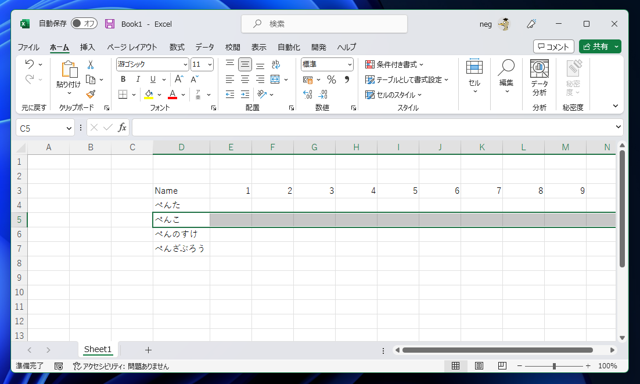640x384 pixels.
Task: Expand the Conditional Formatting dropdown
Action: 394,64
